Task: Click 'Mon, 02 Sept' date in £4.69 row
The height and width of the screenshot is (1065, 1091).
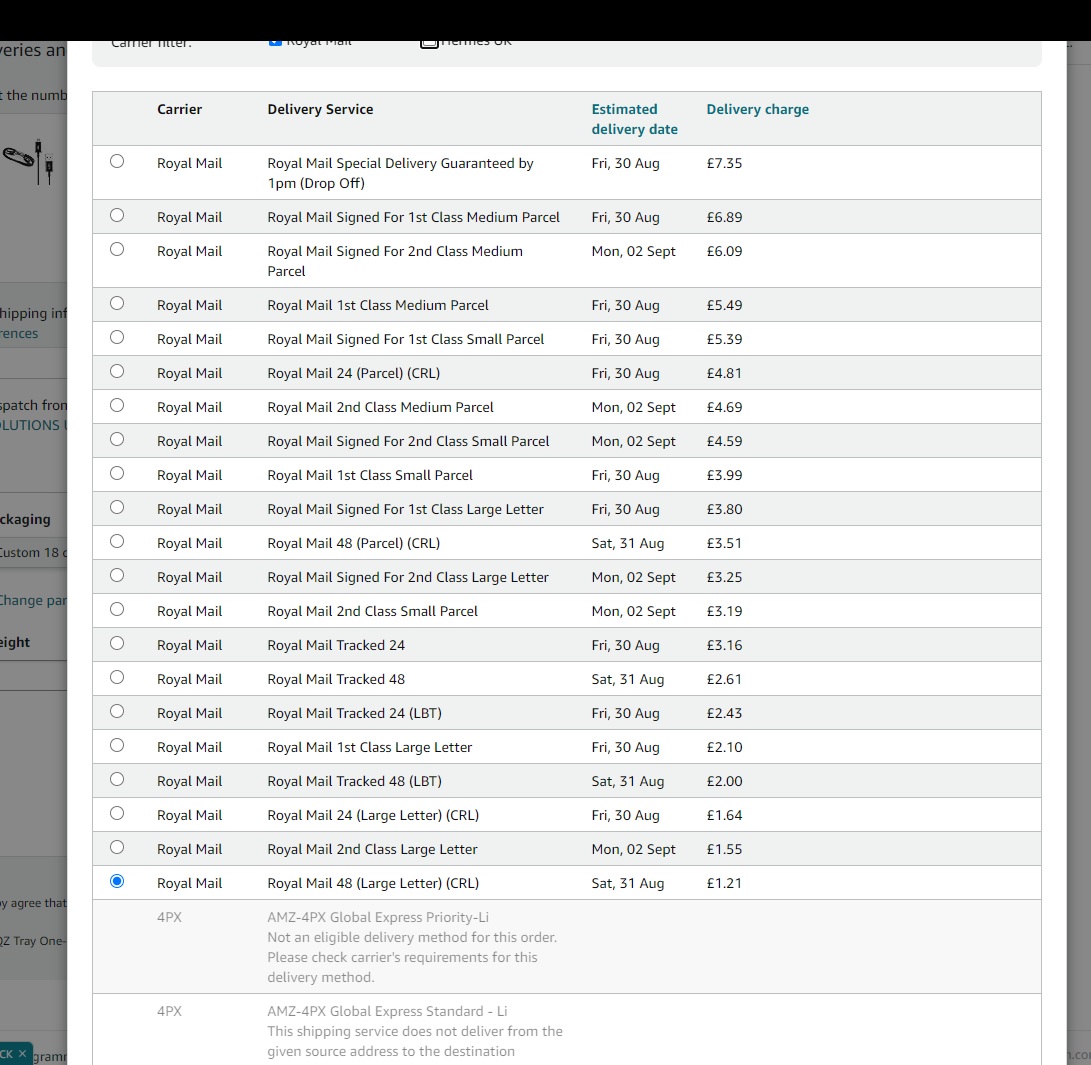Action: 633,408
